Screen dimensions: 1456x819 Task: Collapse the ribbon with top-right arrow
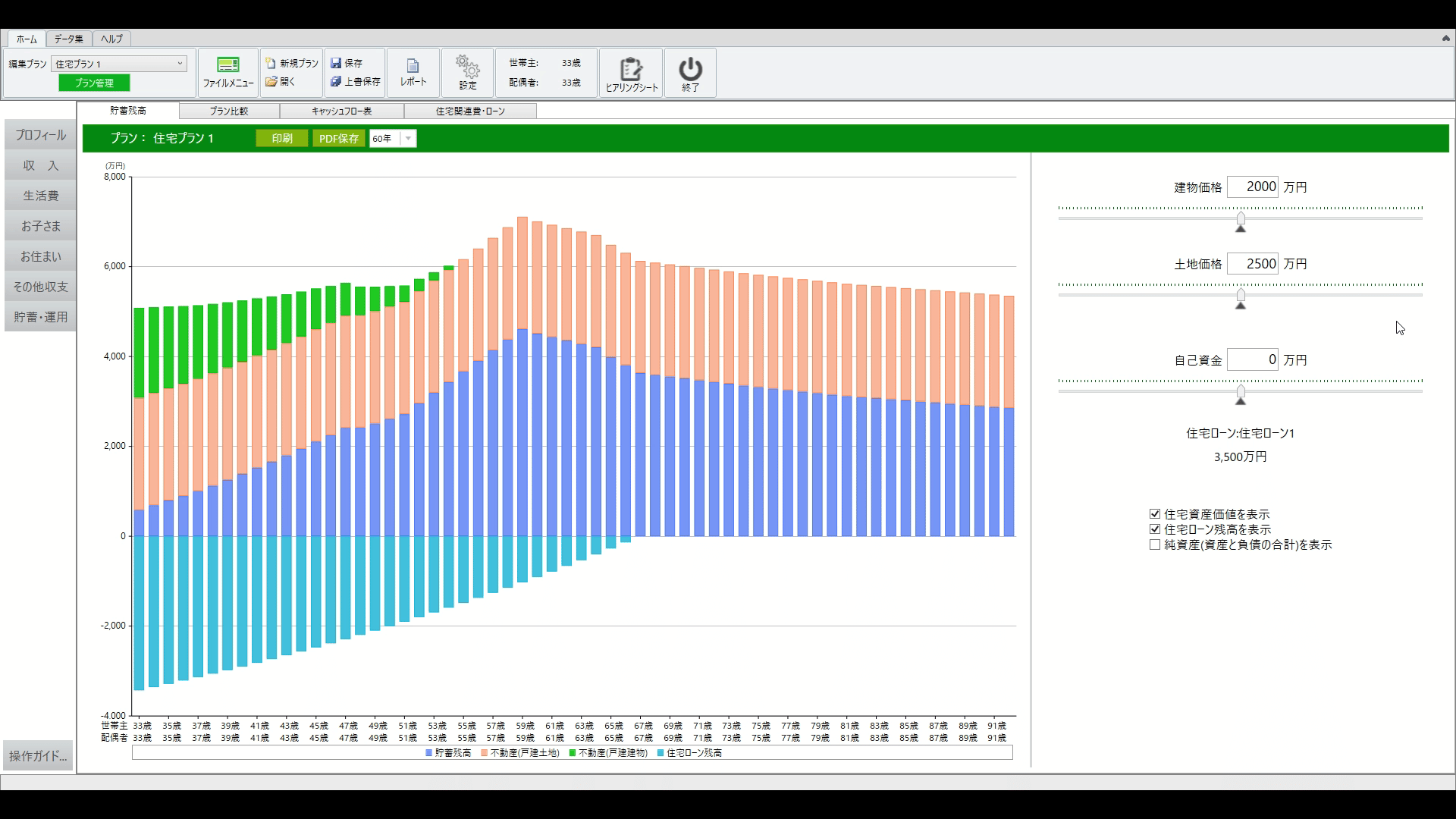point(1445,38)
